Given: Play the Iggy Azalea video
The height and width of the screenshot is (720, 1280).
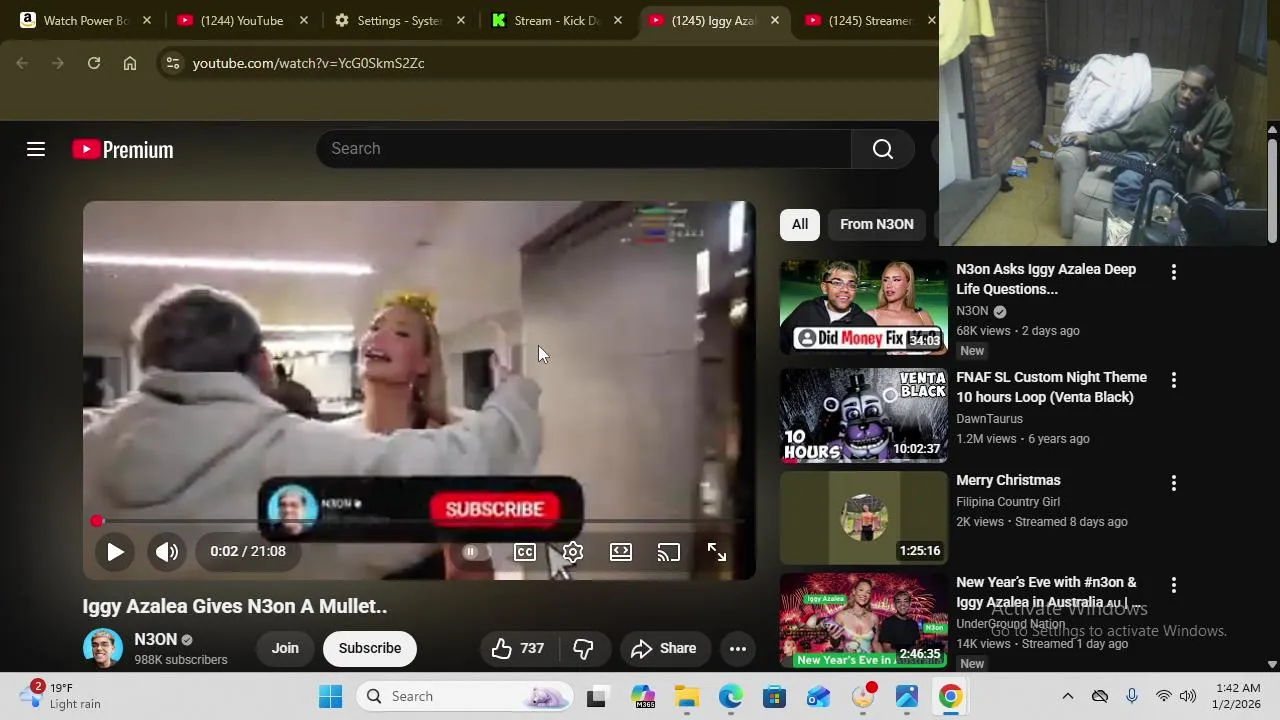Looking at the screenshot, I should tap(115, 551).
